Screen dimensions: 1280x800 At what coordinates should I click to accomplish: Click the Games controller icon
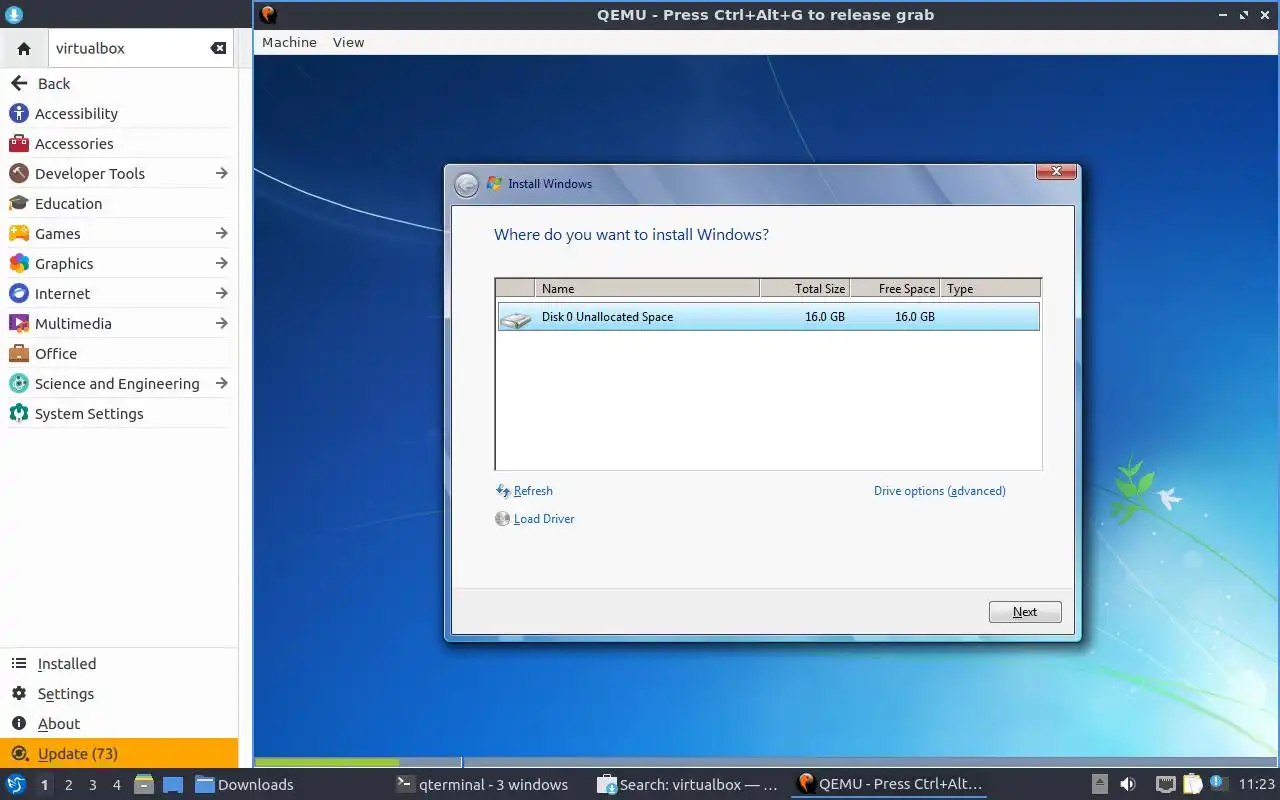point(18,234)
